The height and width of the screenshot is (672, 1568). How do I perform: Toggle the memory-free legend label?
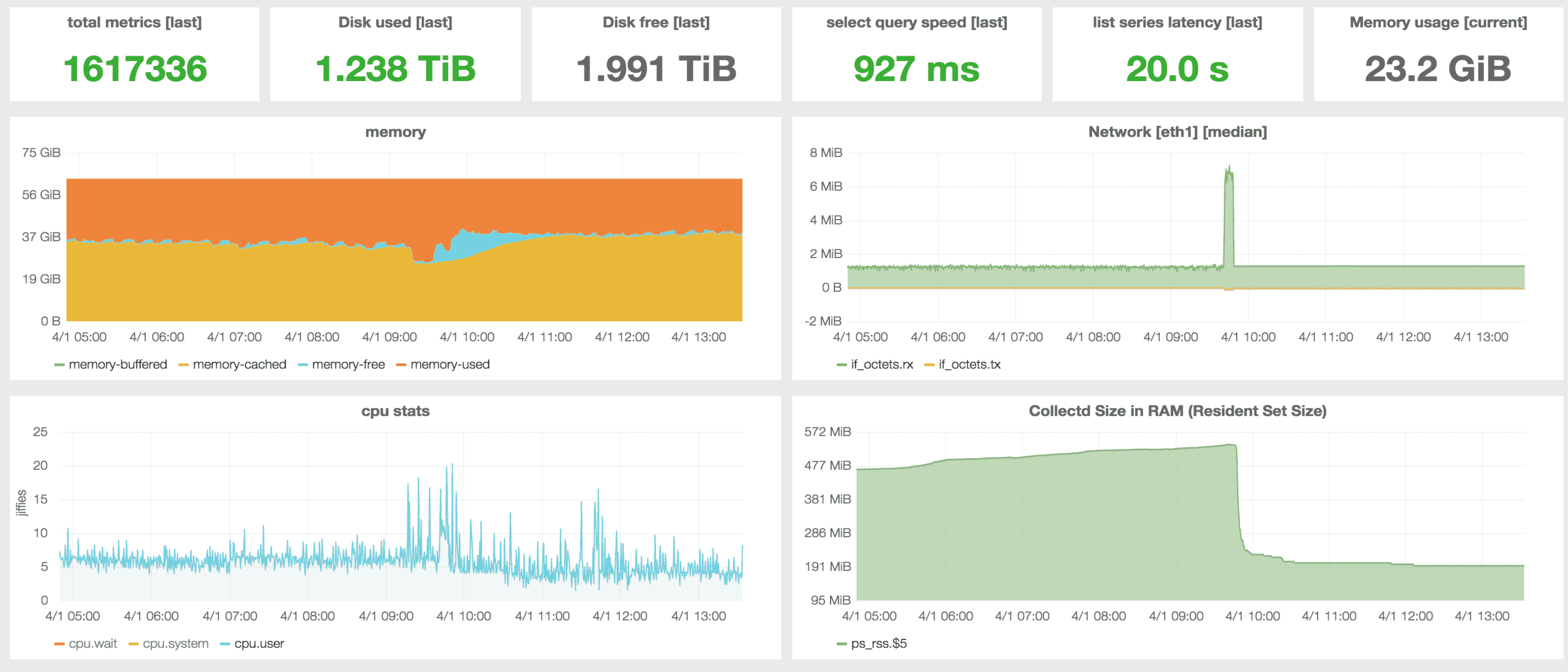pos(348,365)
